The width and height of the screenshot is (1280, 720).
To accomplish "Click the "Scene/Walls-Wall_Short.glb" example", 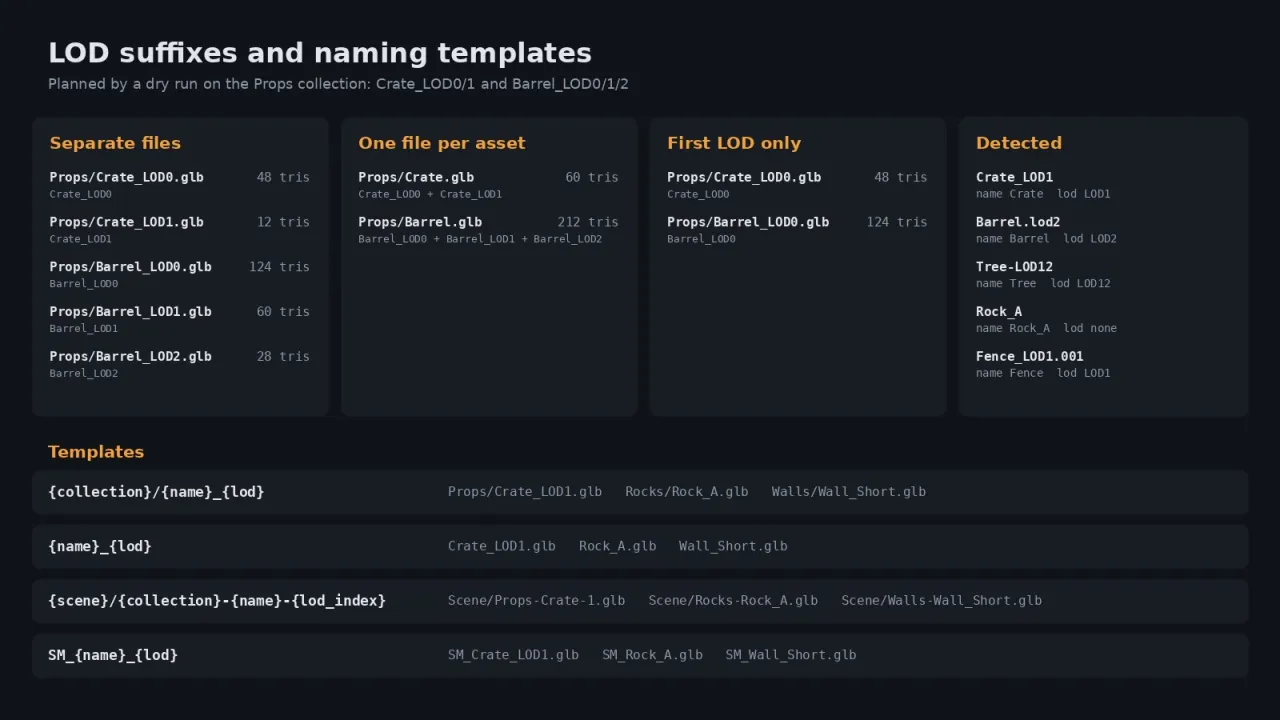I will tap(942, 601).
